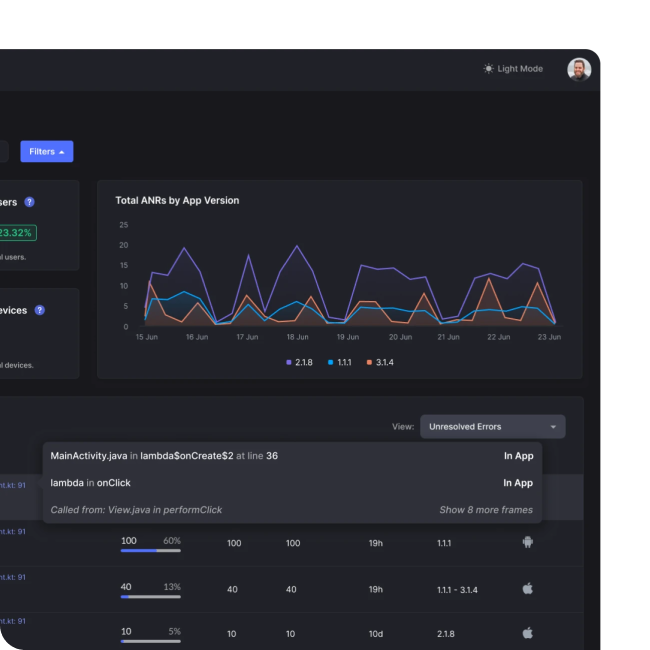Toggle the 1.1.1 legend series

coord(340,362)
